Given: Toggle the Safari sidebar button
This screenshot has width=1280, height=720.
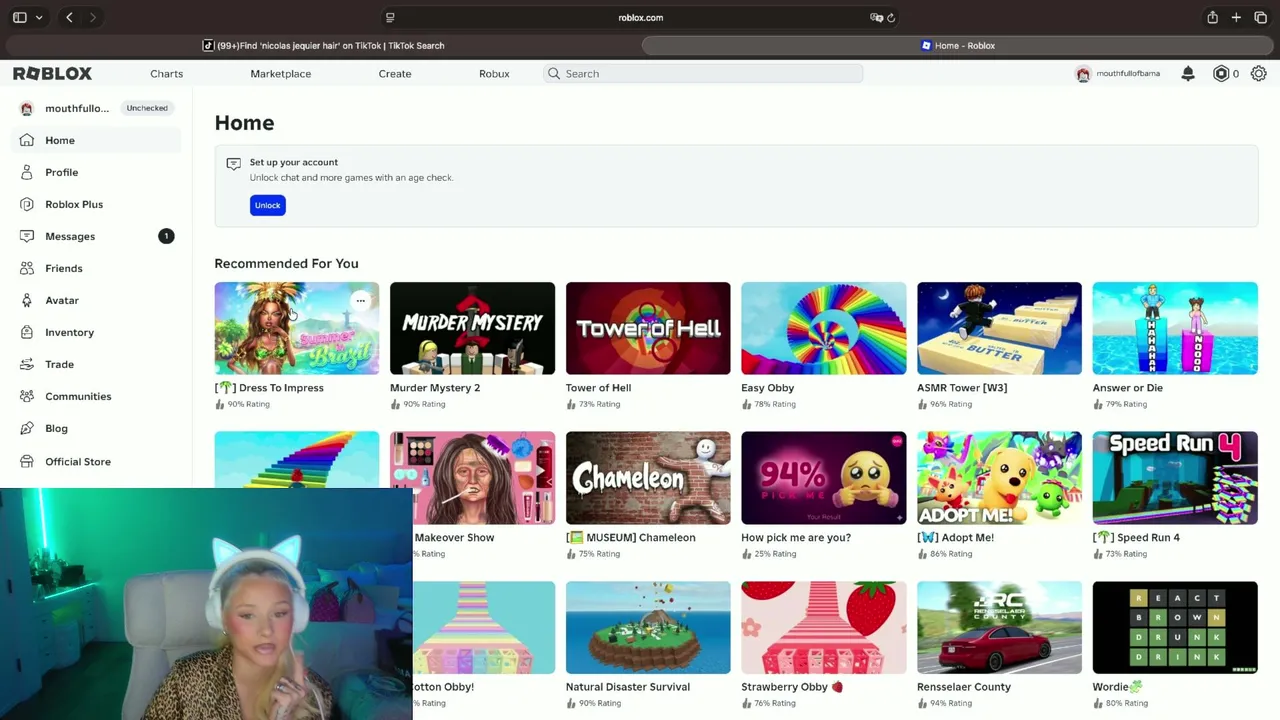Looking at the screenshot, I should tap(19, 17).
